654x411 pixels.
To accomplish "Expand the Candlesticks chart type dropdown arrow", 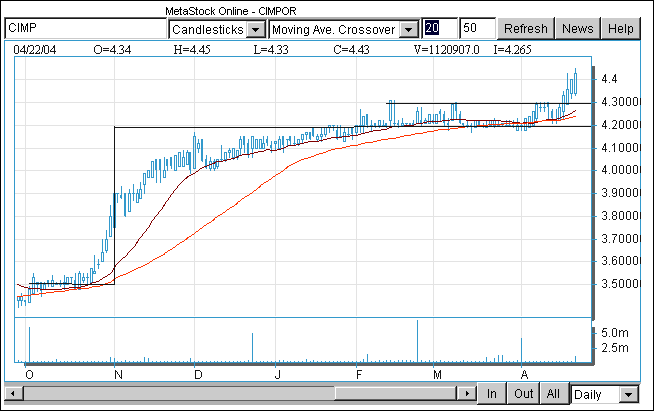I will tap(256, 30).
